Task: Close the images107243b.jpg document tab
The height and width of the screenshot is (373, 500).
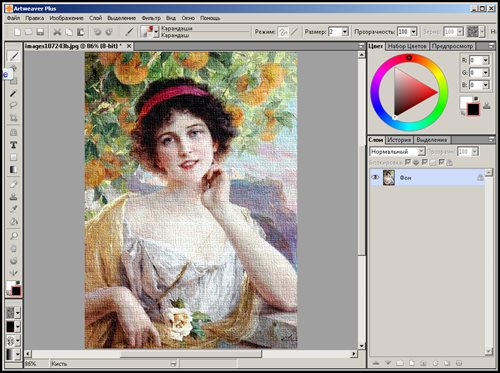Action: 129,46
